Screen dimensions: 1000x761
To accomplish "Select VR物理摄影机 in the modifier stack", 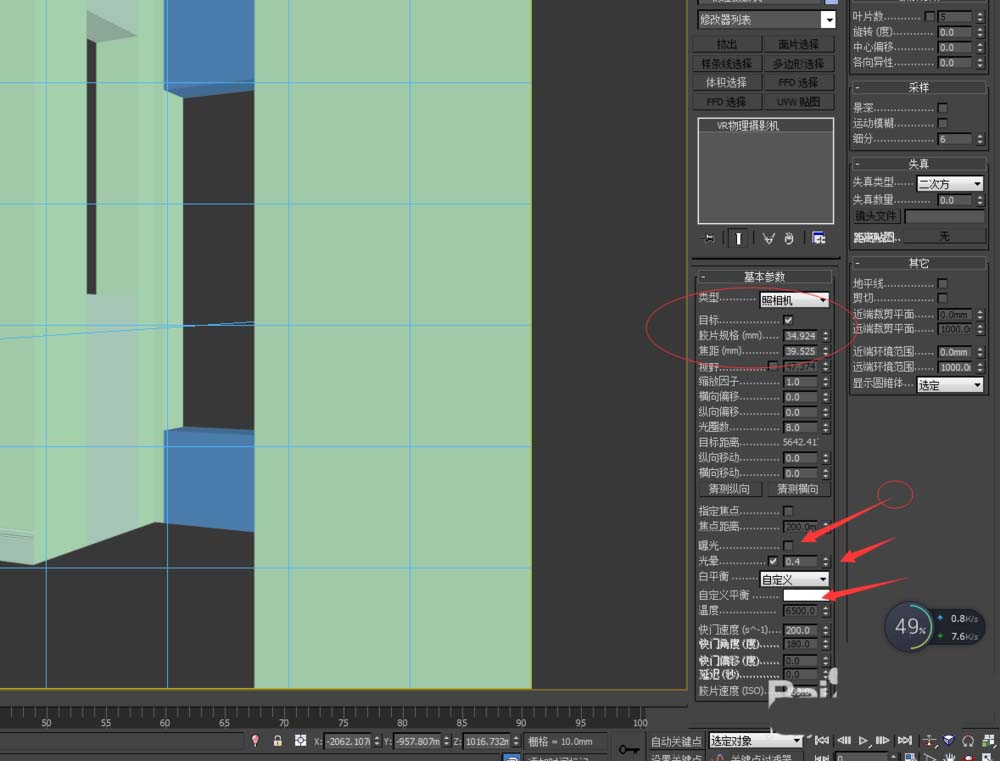I will pyautogui.click(x=747, y=126).
